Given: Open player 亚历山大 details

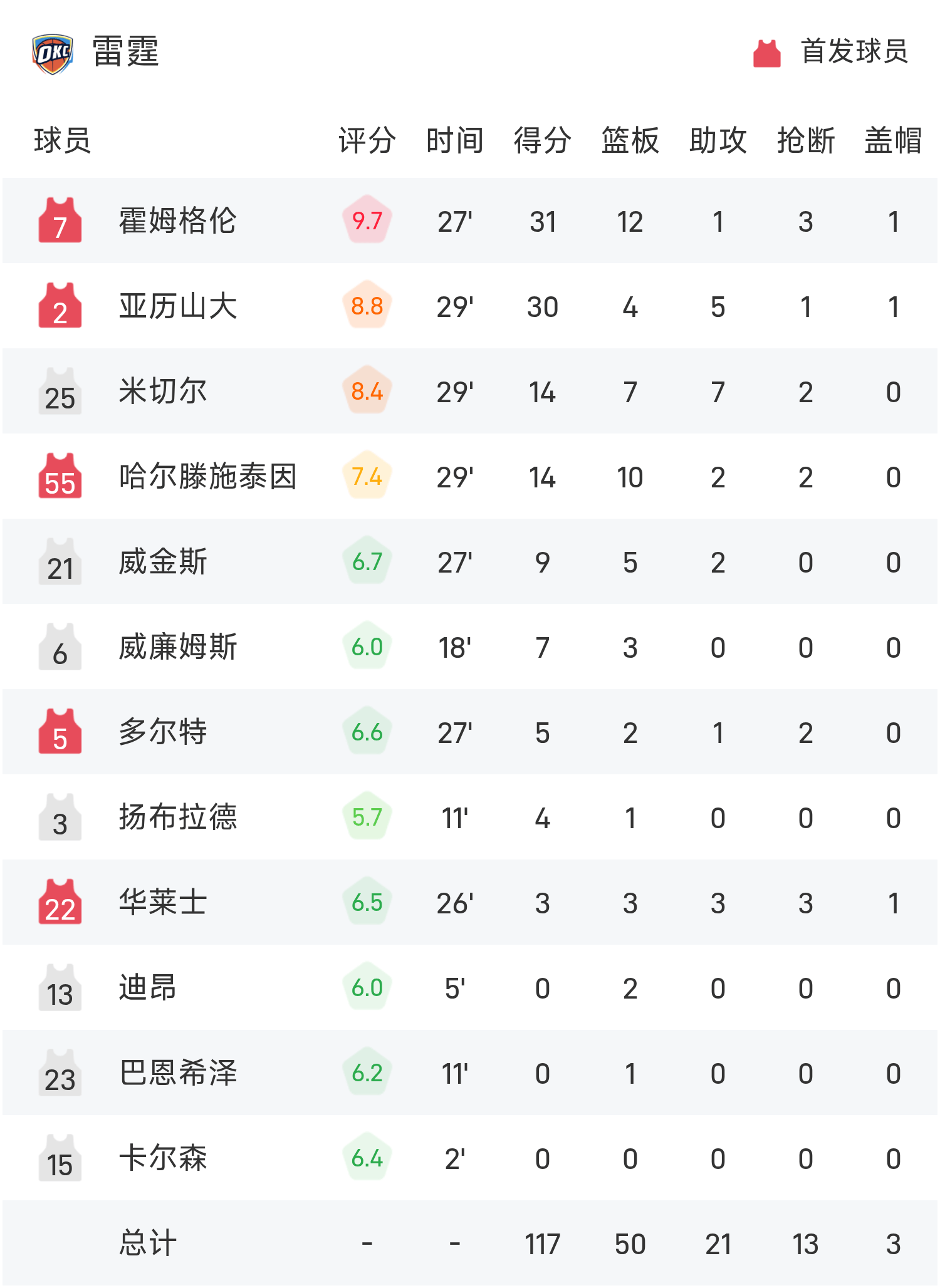Looking at the screenshot, I should 178,306.
